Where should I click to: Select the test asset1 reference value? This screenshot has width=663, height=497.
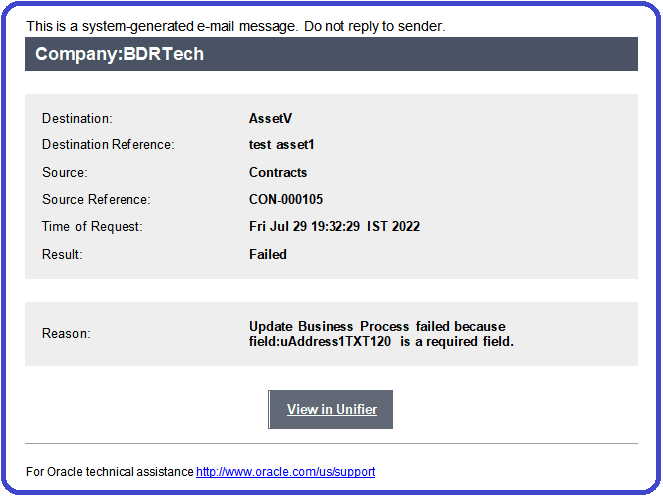282,145
